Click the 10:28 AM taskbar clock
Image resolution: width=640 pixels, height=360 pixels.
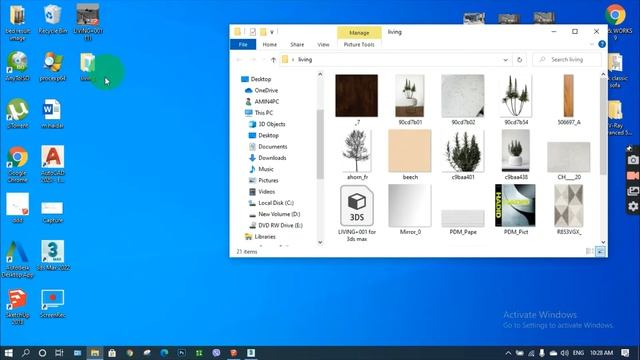coord(601,353)
